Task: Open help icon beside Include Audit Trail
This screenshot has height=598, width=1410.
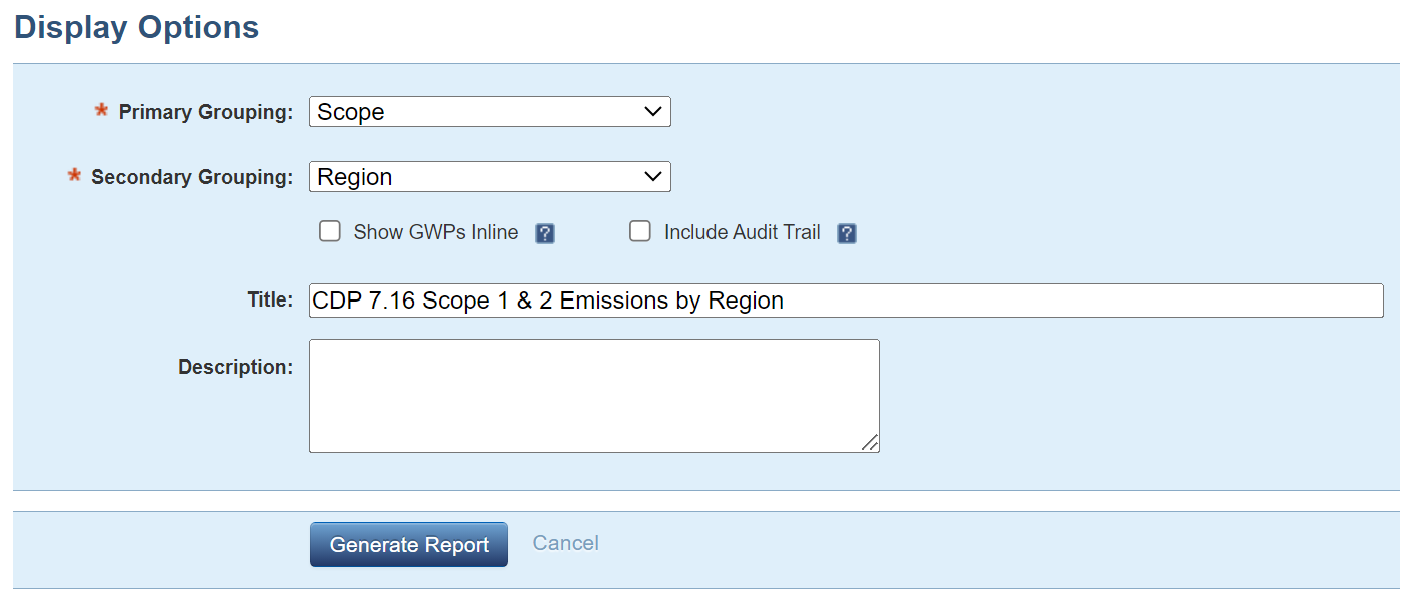Action: (x=847, y=234)
